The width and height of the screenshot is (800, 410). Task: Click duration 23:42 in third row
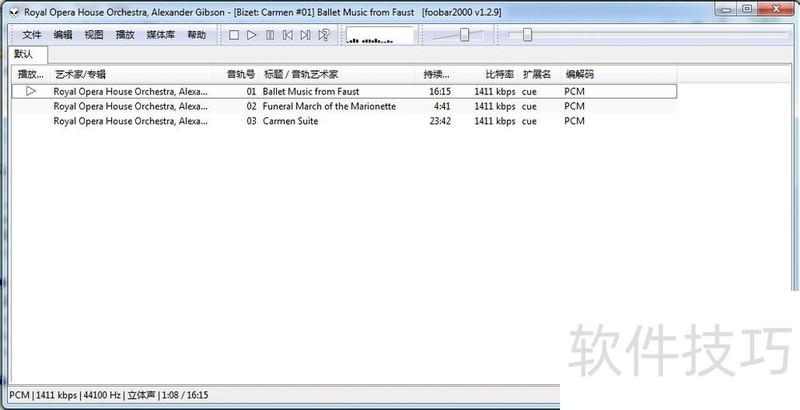pos(439,121)
